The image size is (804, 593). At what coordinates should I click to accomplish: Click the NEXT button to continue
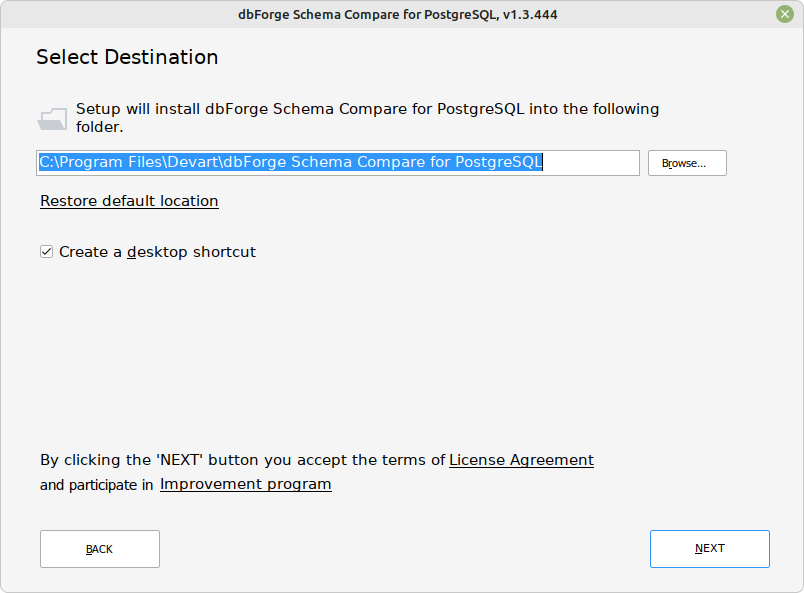(710, 548)
